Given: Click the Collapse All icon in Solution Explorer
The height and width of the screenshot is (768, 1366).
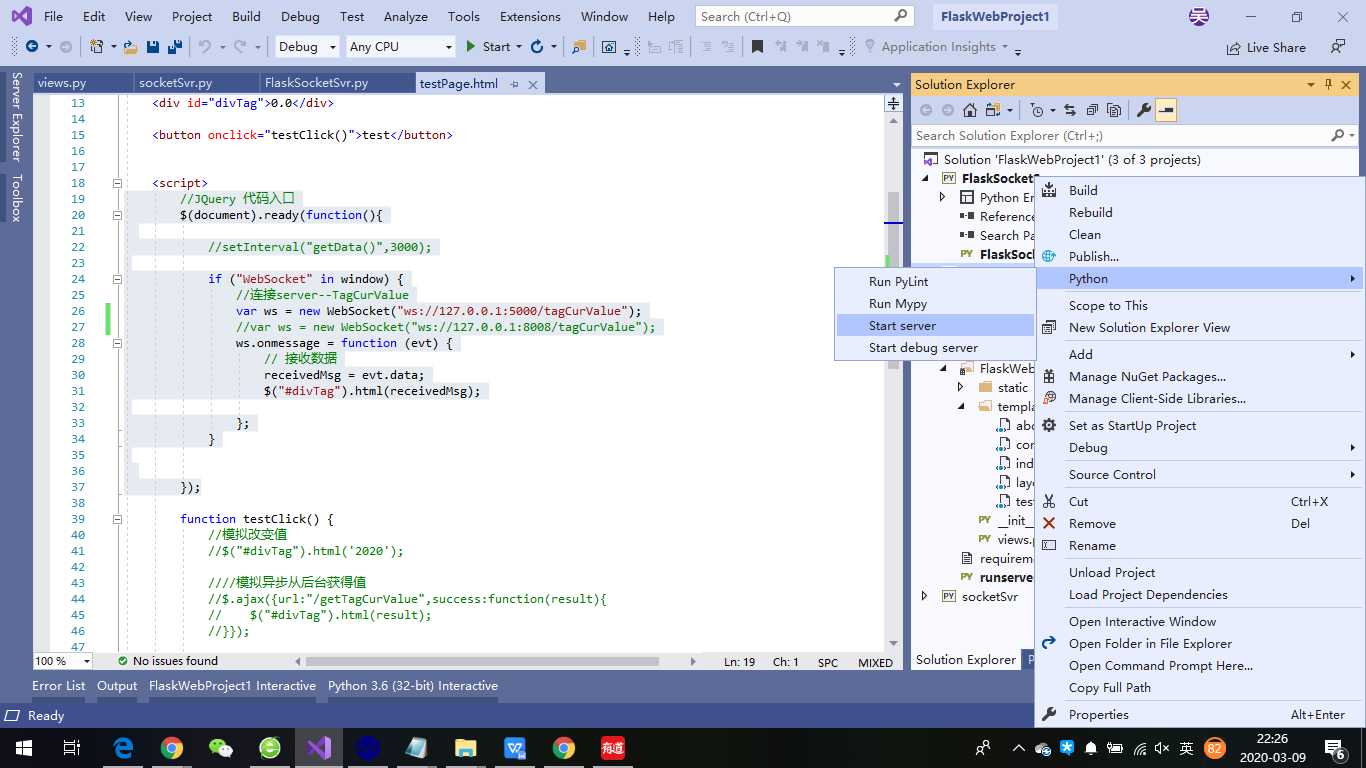Looking at the screenshot, I should (1092, 110).
